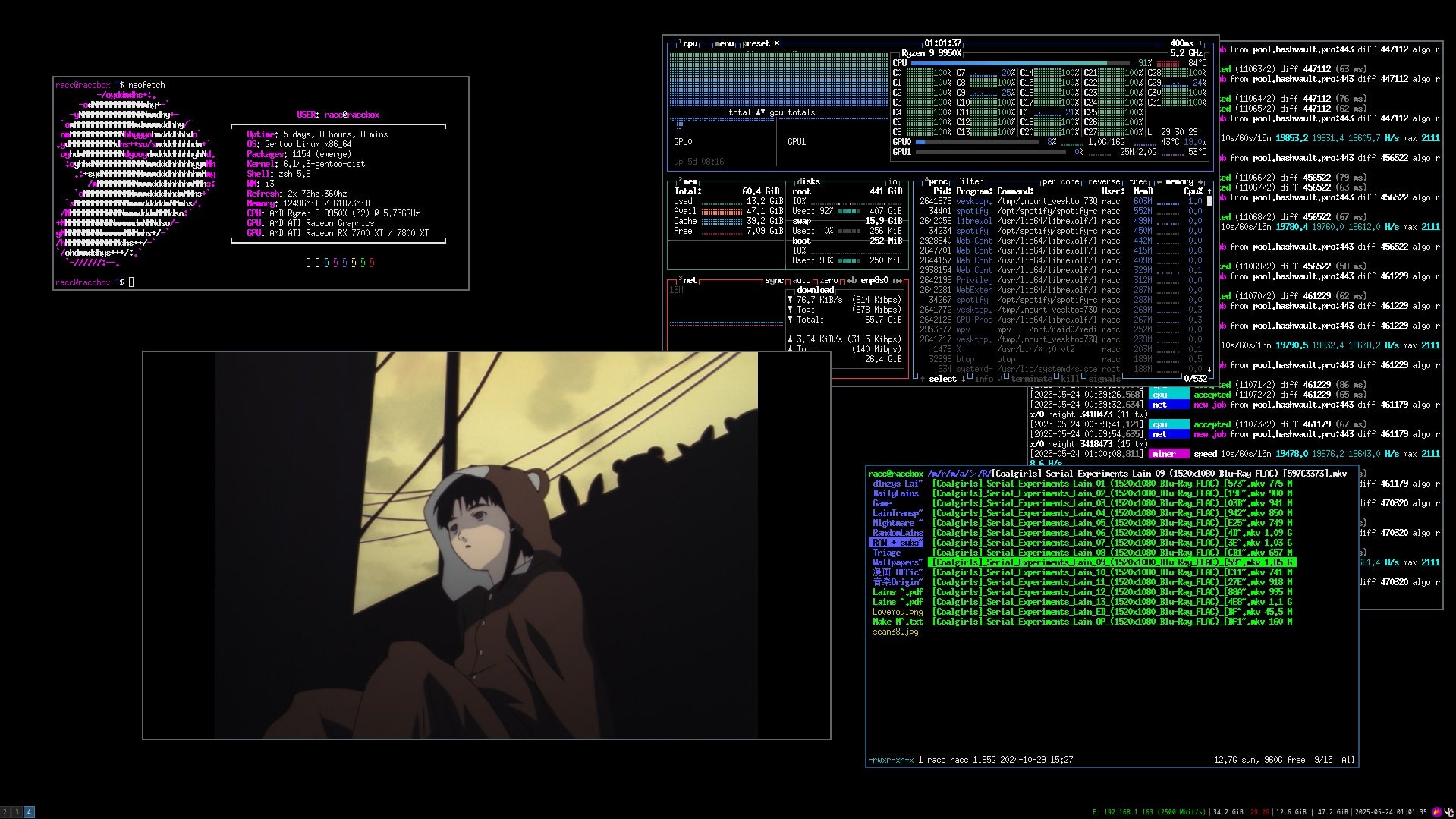Click 'kill' at bottom of btop proc box
1456x819 pixels.
1070,379
